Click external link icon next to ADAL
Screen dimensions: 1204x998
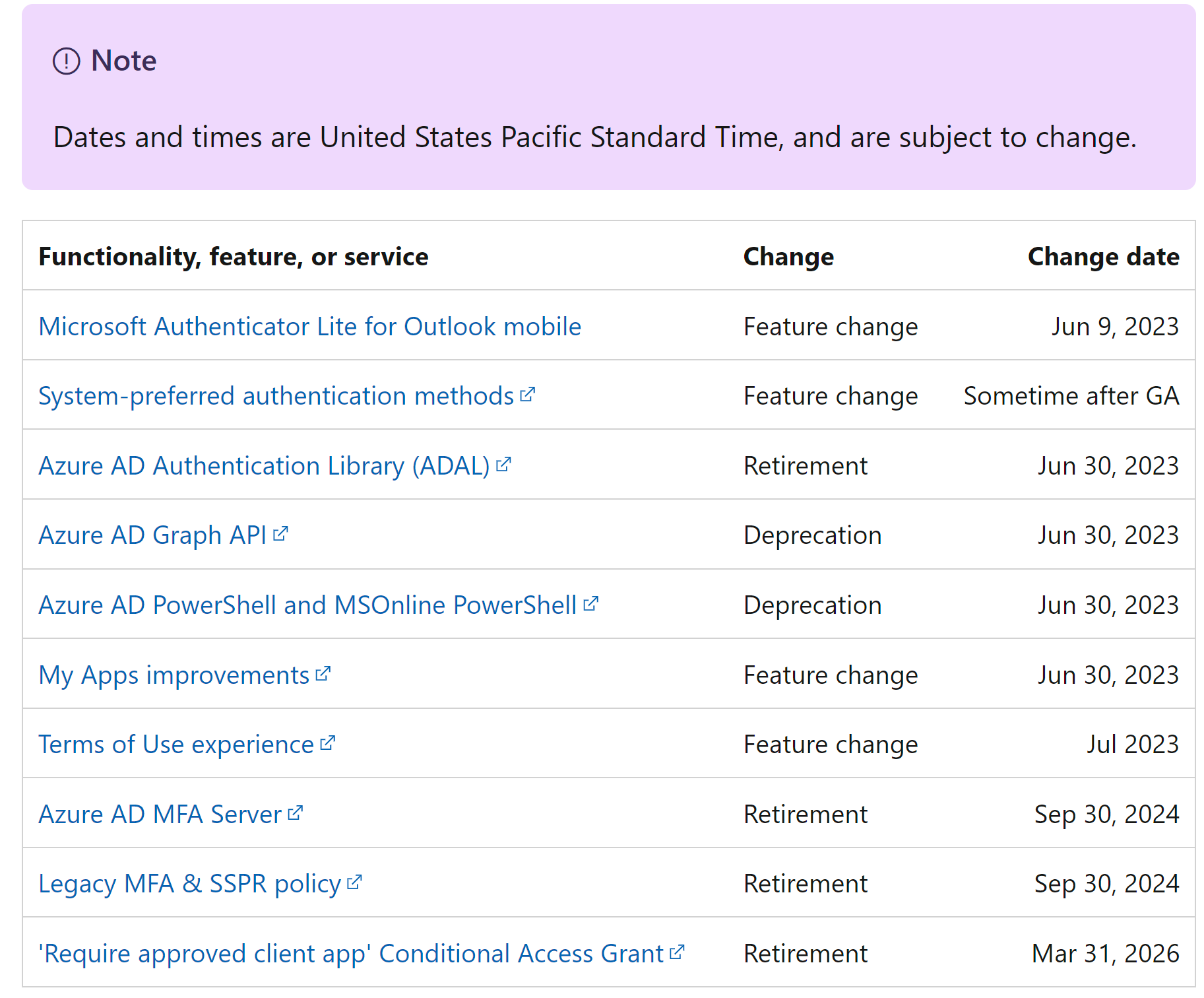click(503, 465)
